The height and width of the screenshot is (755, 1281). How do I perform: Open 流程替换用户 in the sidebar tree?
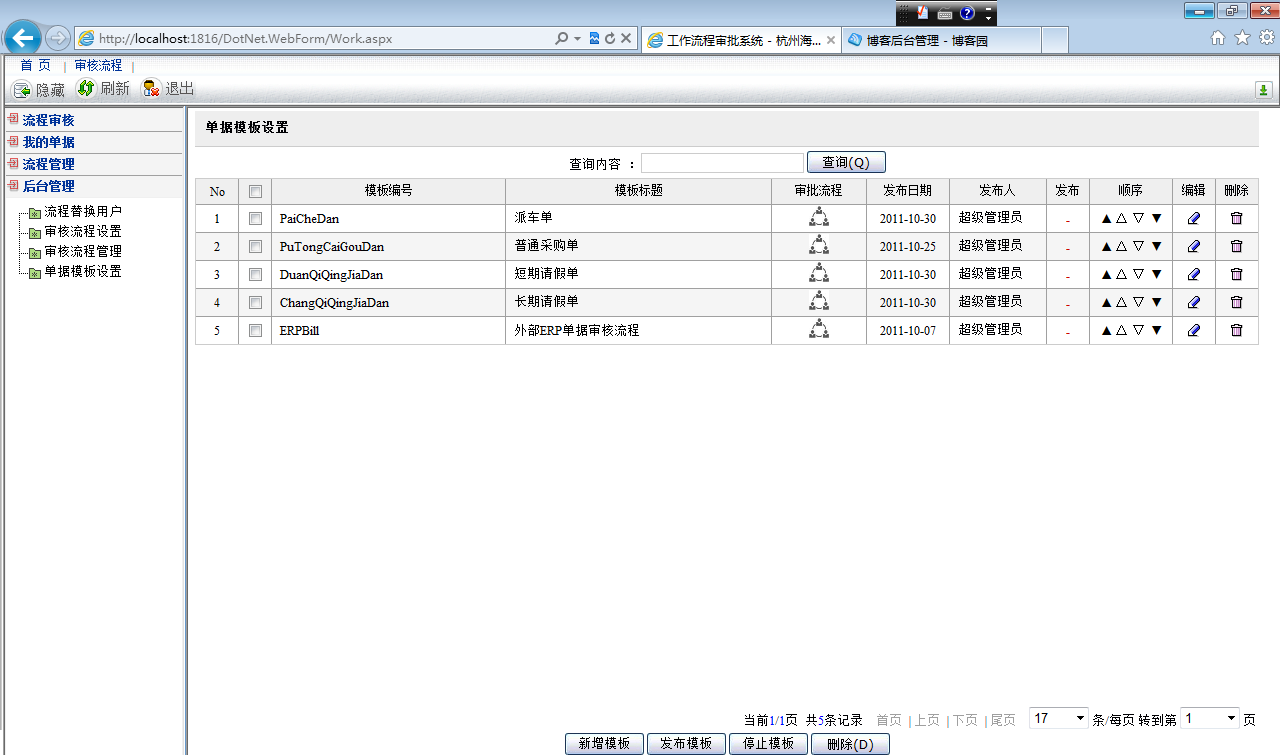83,211
